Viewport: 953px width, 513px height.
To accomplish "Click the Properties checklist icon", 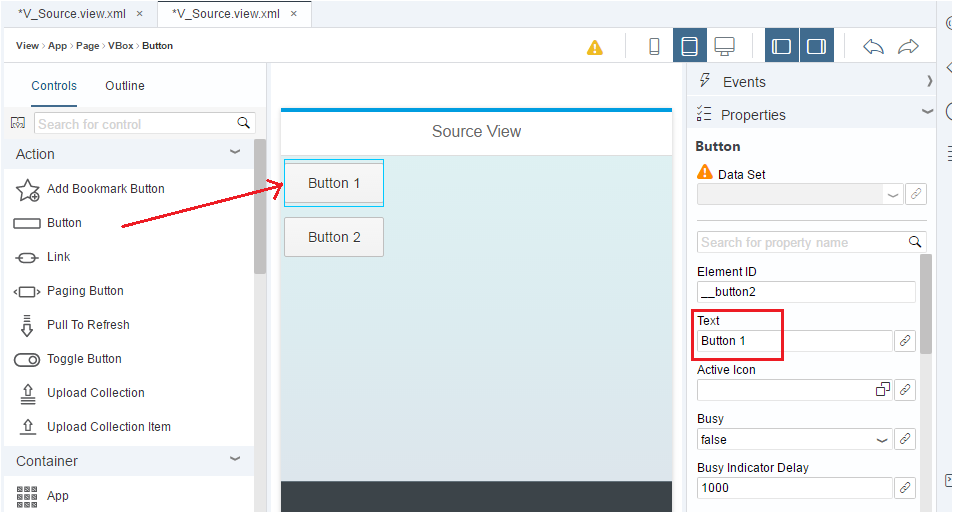I will pos(704,114).
